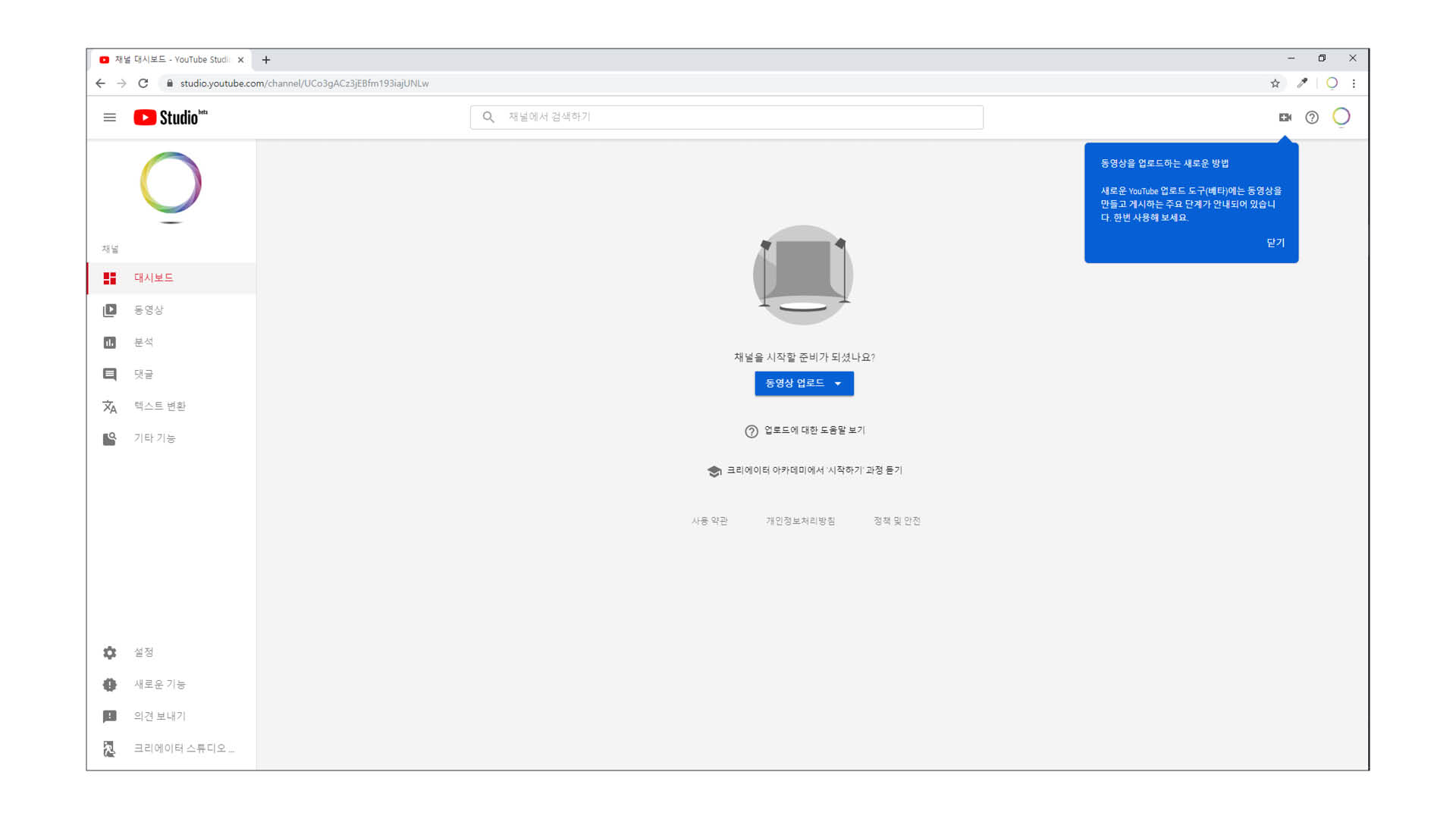Open the 정책 및 안전 footer link
1456x819 pixels.
pyautogui.click(x=896, y=521)
